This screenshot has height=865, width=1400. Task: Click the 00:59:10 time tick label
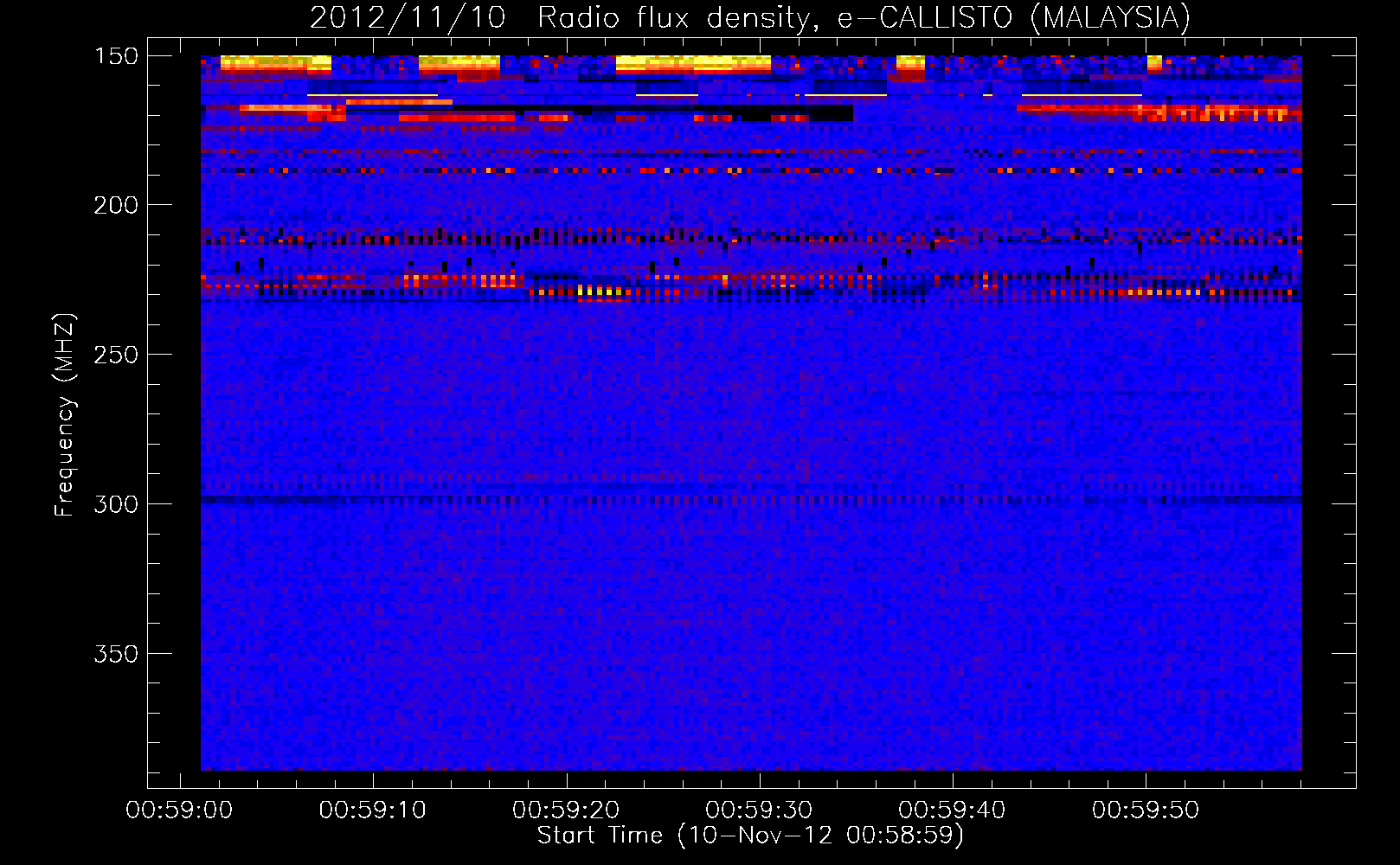point(373,811)
